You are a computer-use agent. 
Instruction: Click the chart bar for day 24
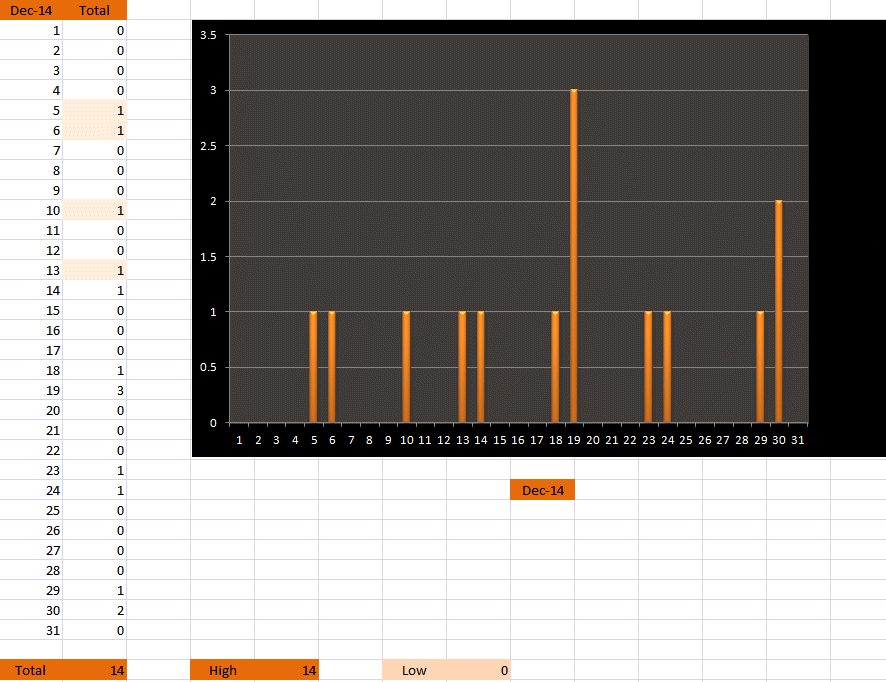tap(667, 367)
